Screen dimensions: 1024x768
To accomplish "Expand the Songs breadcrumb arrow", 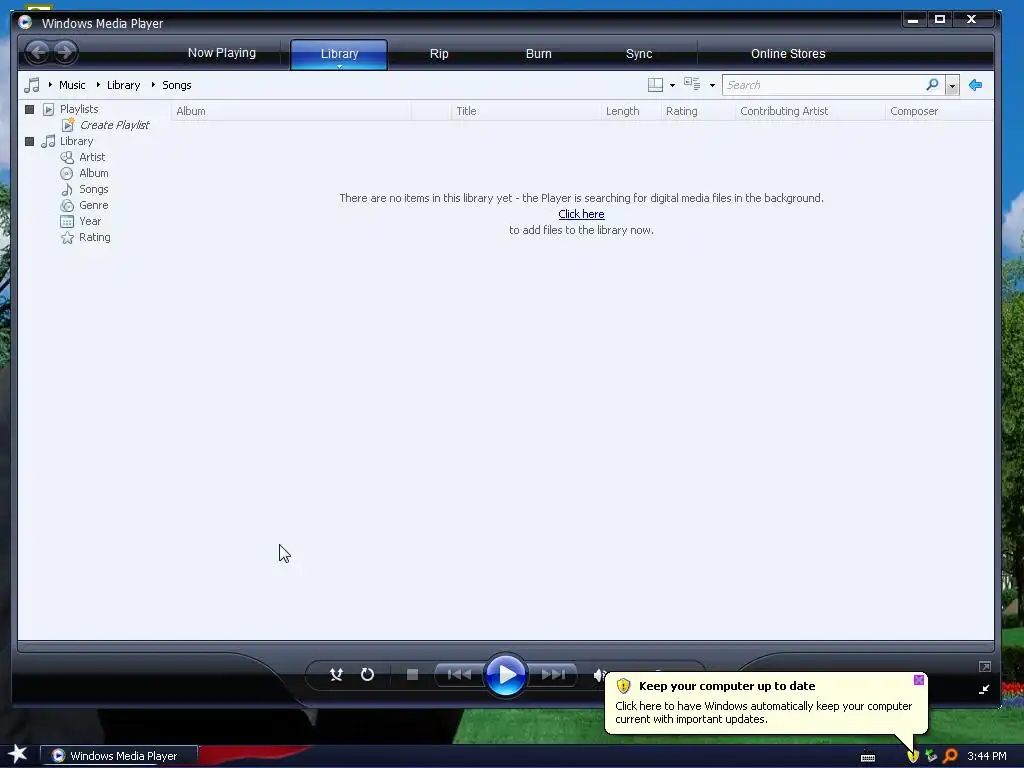I will point(153,85).
